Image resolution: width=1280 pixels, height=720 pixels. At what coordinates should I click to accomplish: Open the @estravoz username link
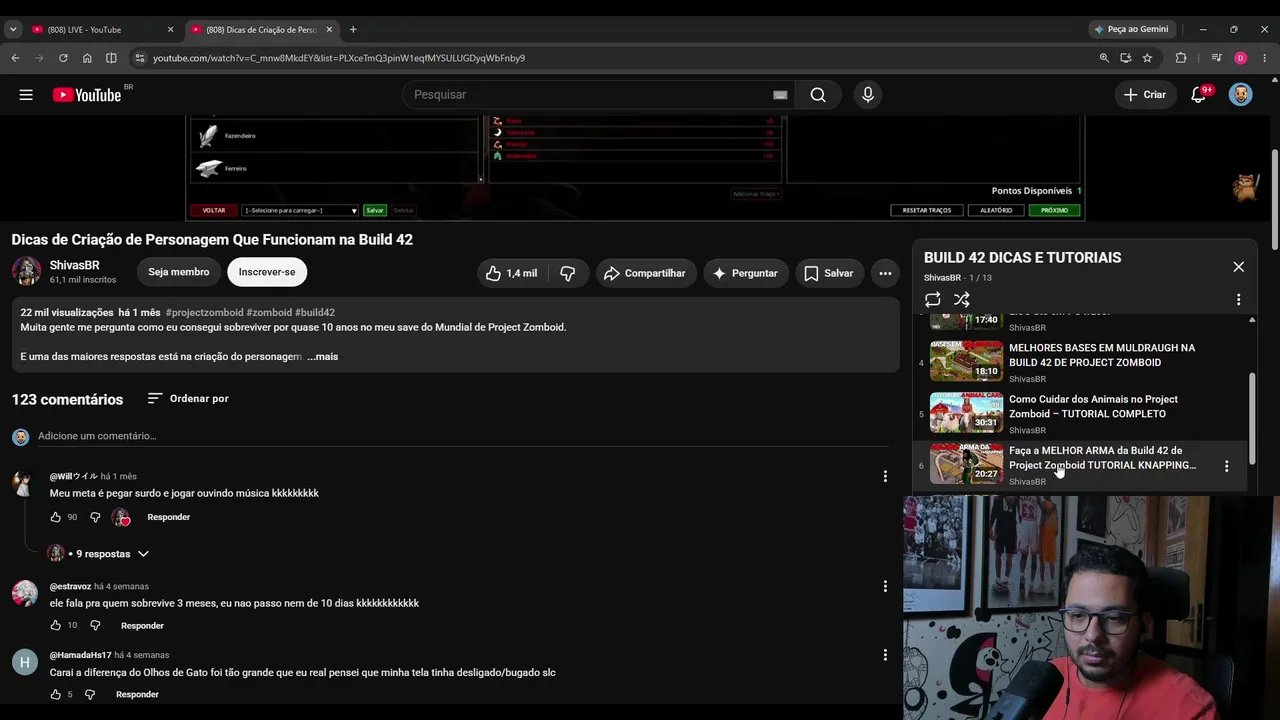pyautogui.click(x=70, y=587)
